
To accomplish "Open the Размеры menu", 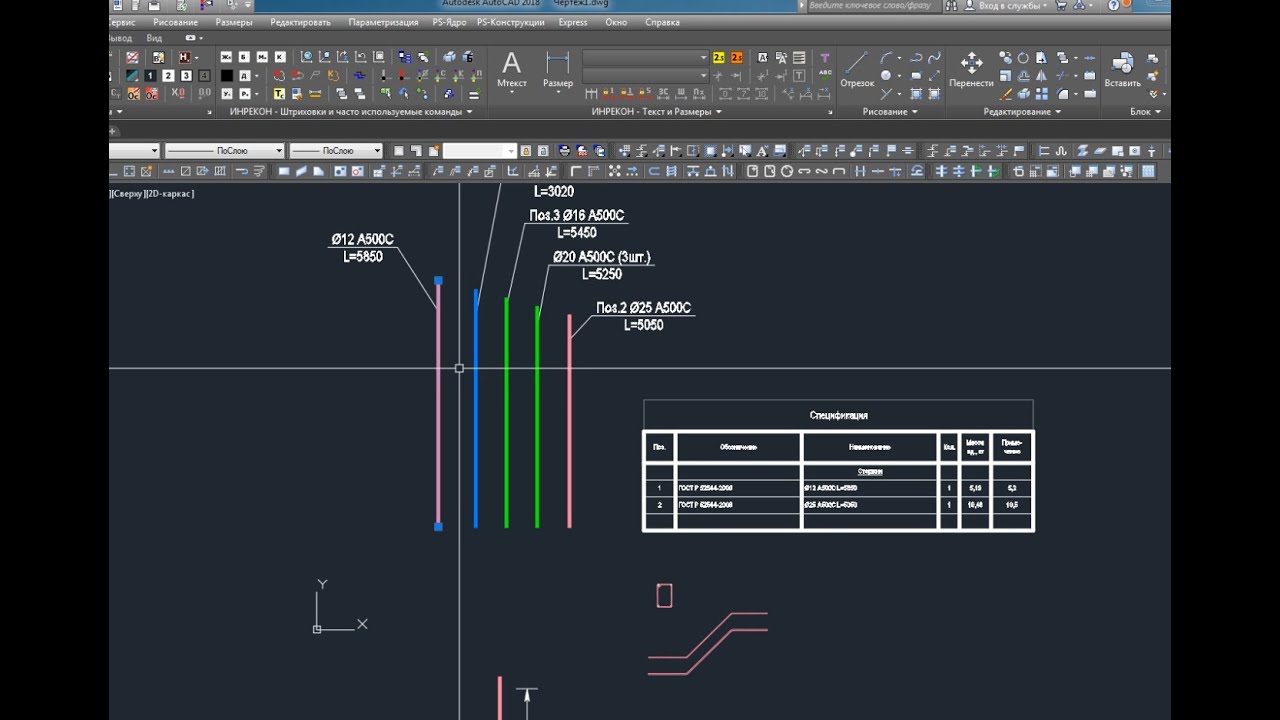I will 234,22.
